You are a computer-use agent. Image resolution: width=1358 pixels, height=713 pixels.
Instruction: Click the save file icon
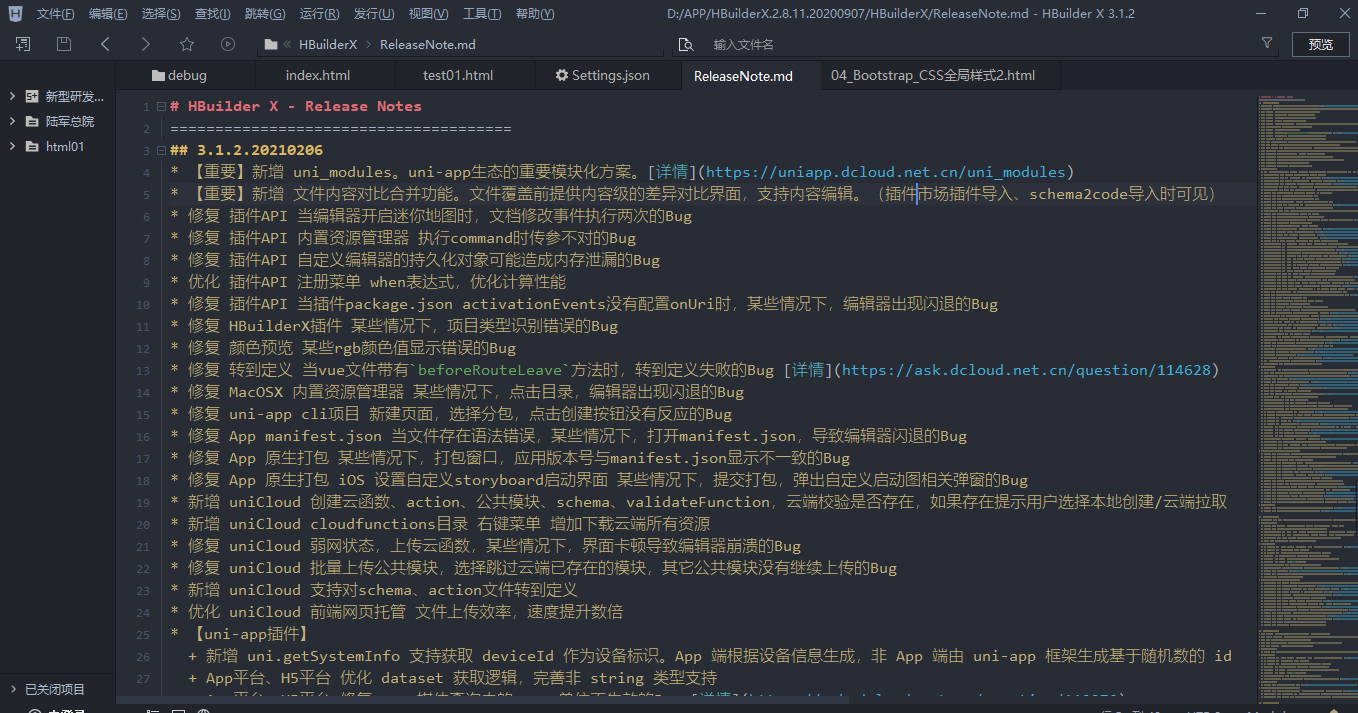[64, 44]
